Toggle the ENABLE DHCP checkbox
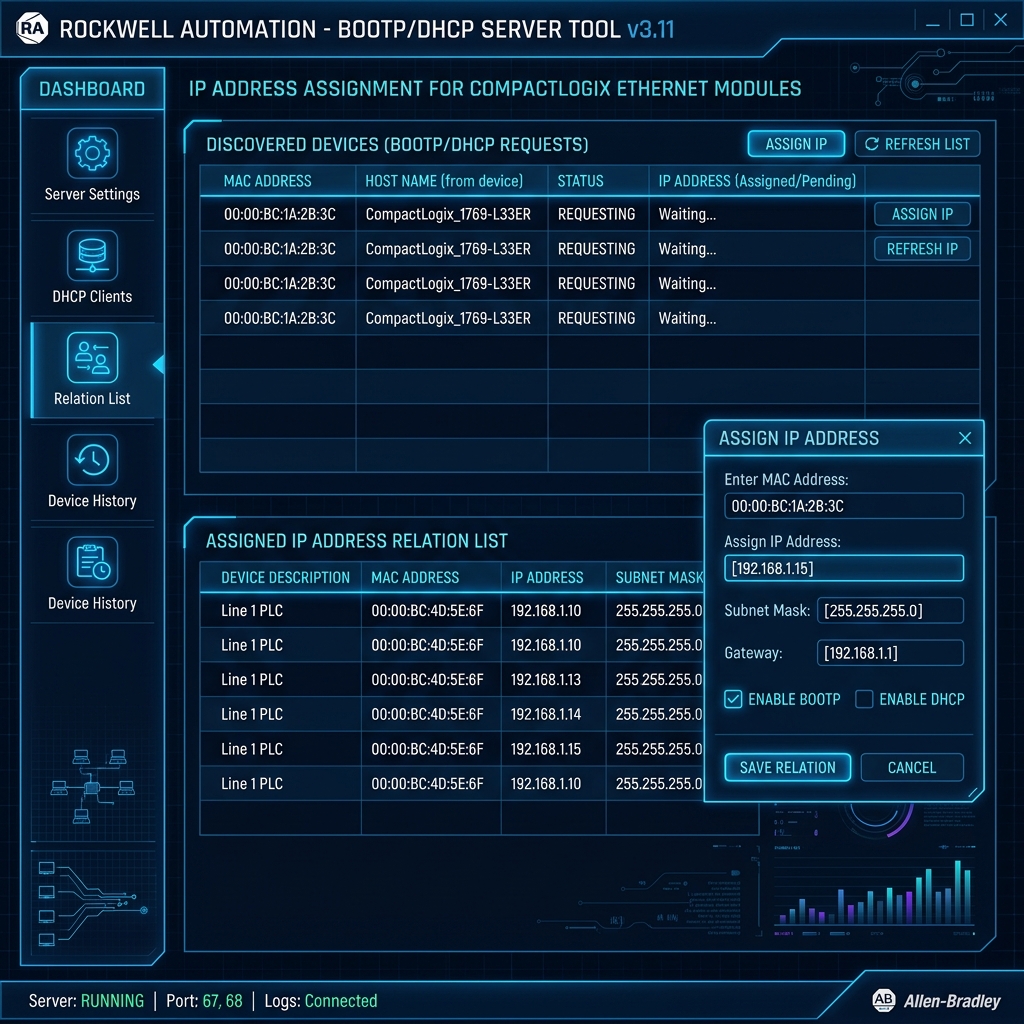Viewport: 1024px width, 1024px height. tap(864, 699)
